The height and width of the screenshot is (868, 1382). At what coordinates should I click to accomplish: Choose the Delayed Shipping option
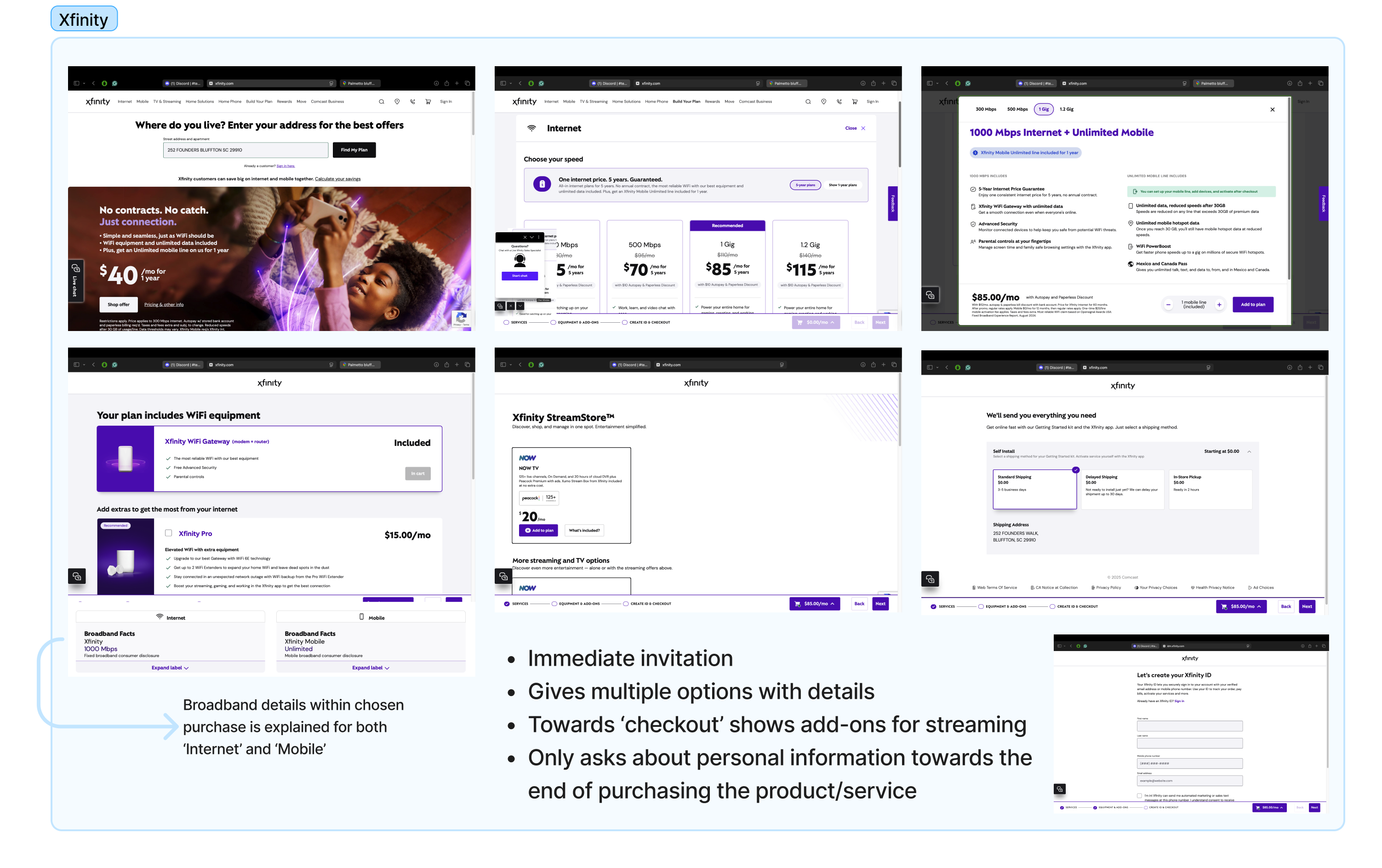coord(1122,489)
